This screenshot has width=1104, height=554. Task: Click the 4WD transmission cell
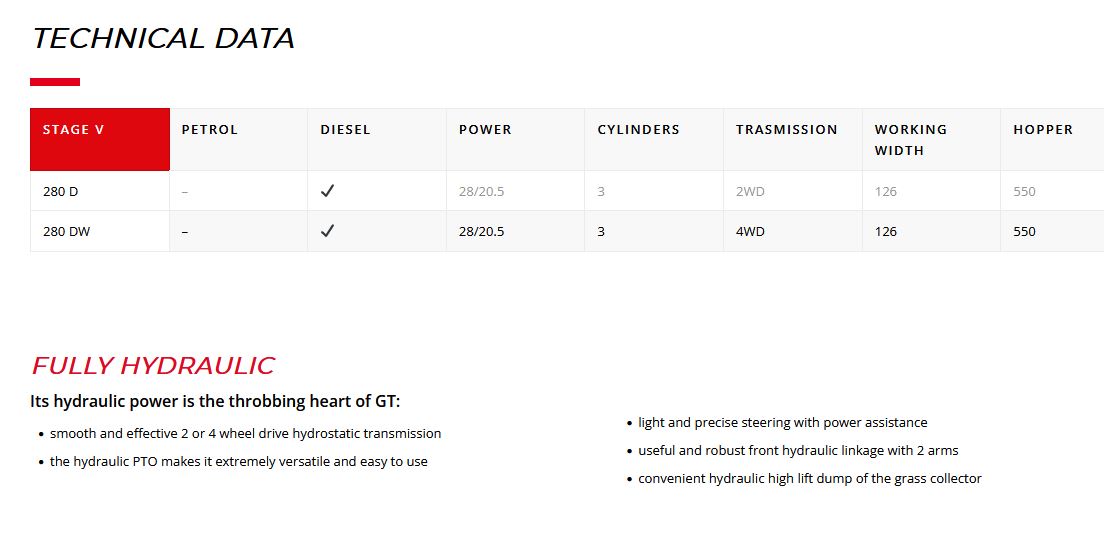pos(750,231)
